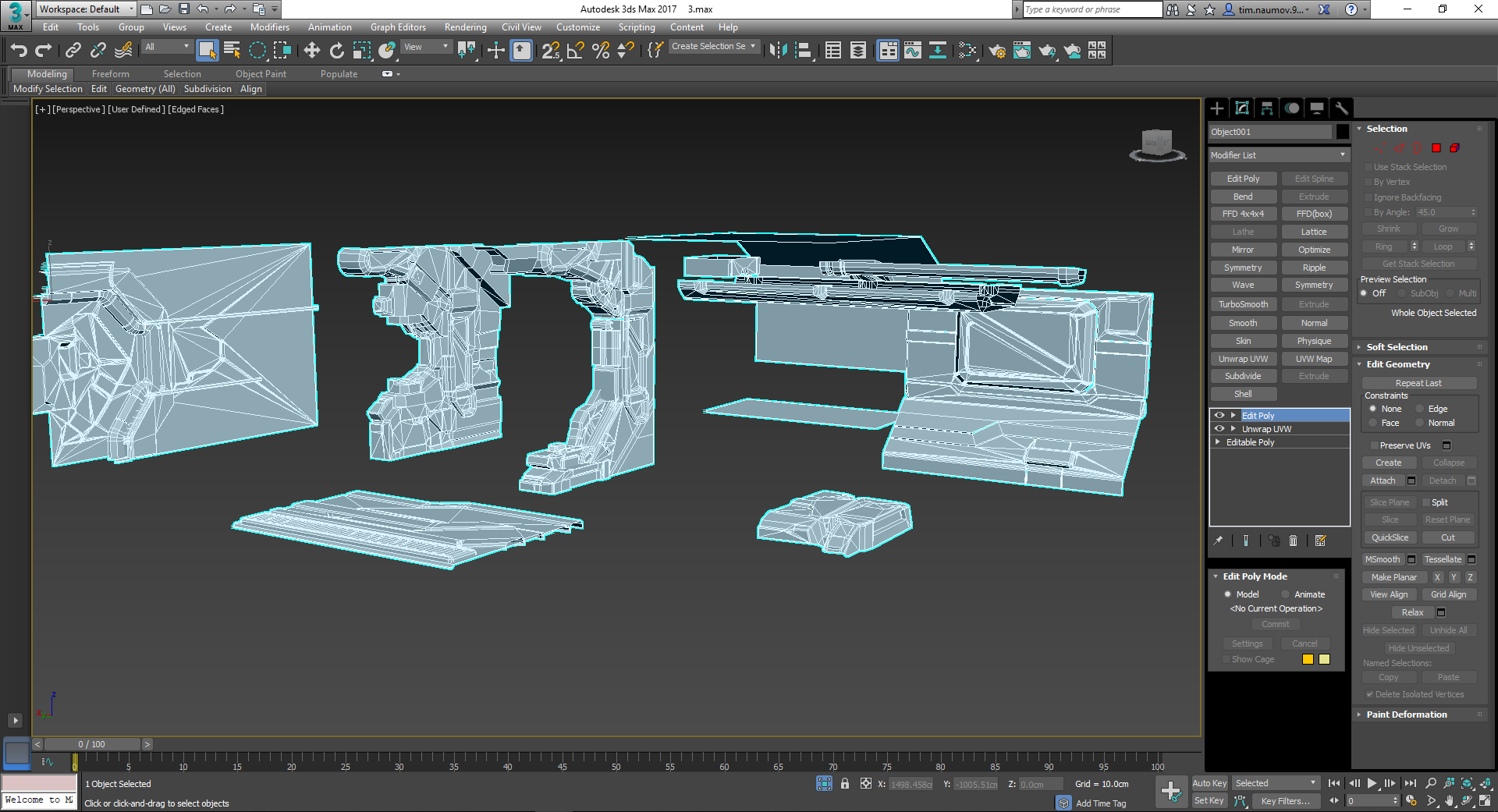Open the Rendering menu

coord(466,27)
